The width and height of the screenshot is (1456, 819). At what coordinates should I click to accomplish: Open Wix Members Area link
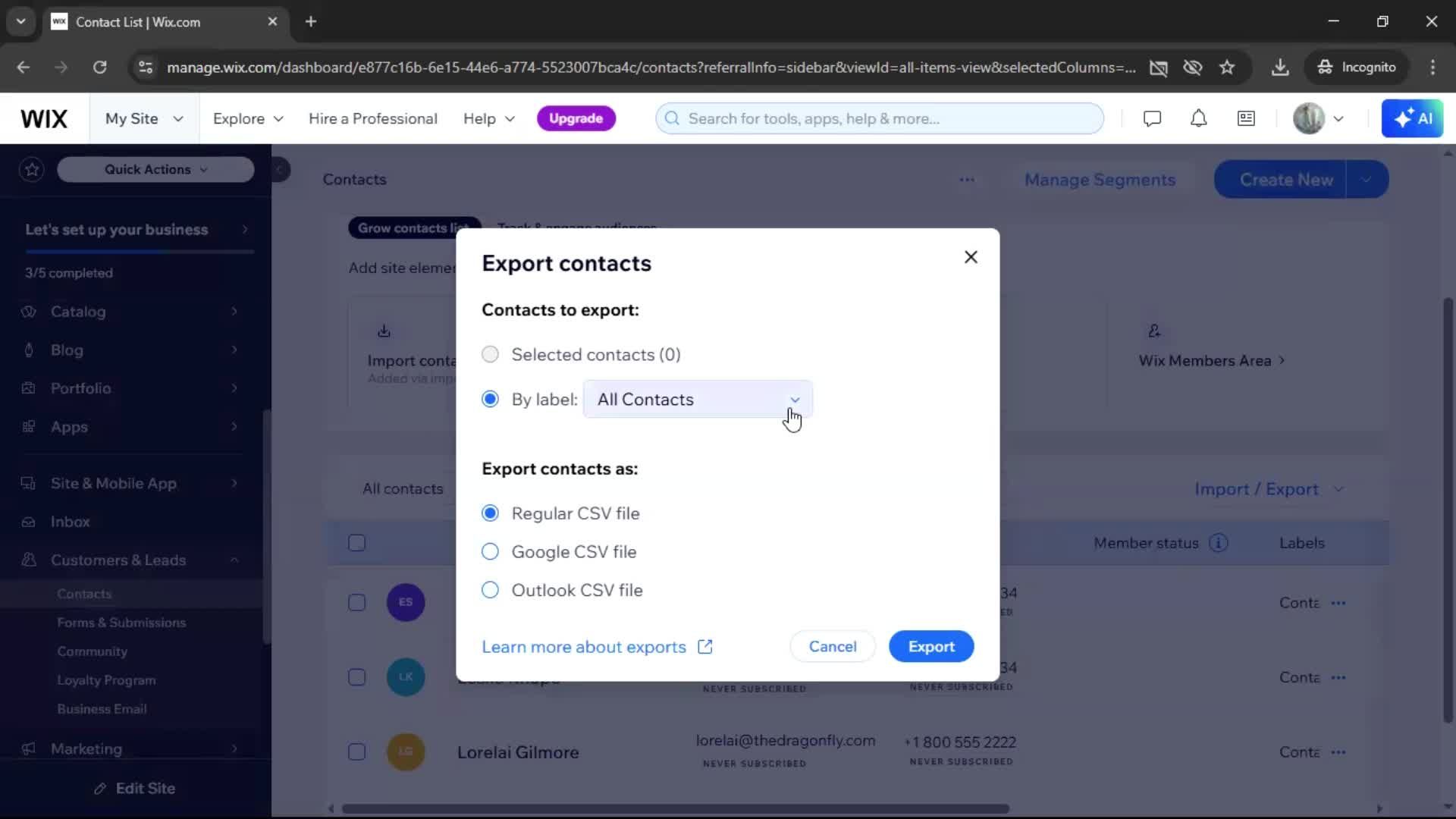pos(1211,361)
